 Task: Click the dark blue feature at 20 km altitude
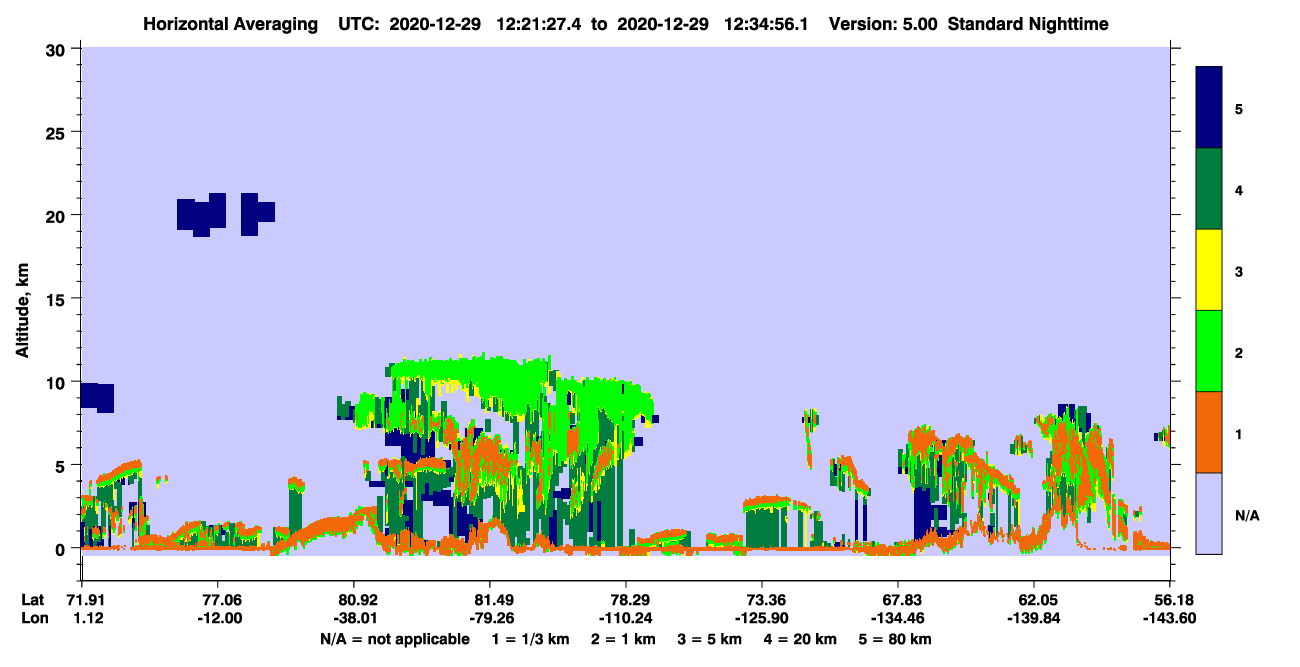(x=226, y=213)
